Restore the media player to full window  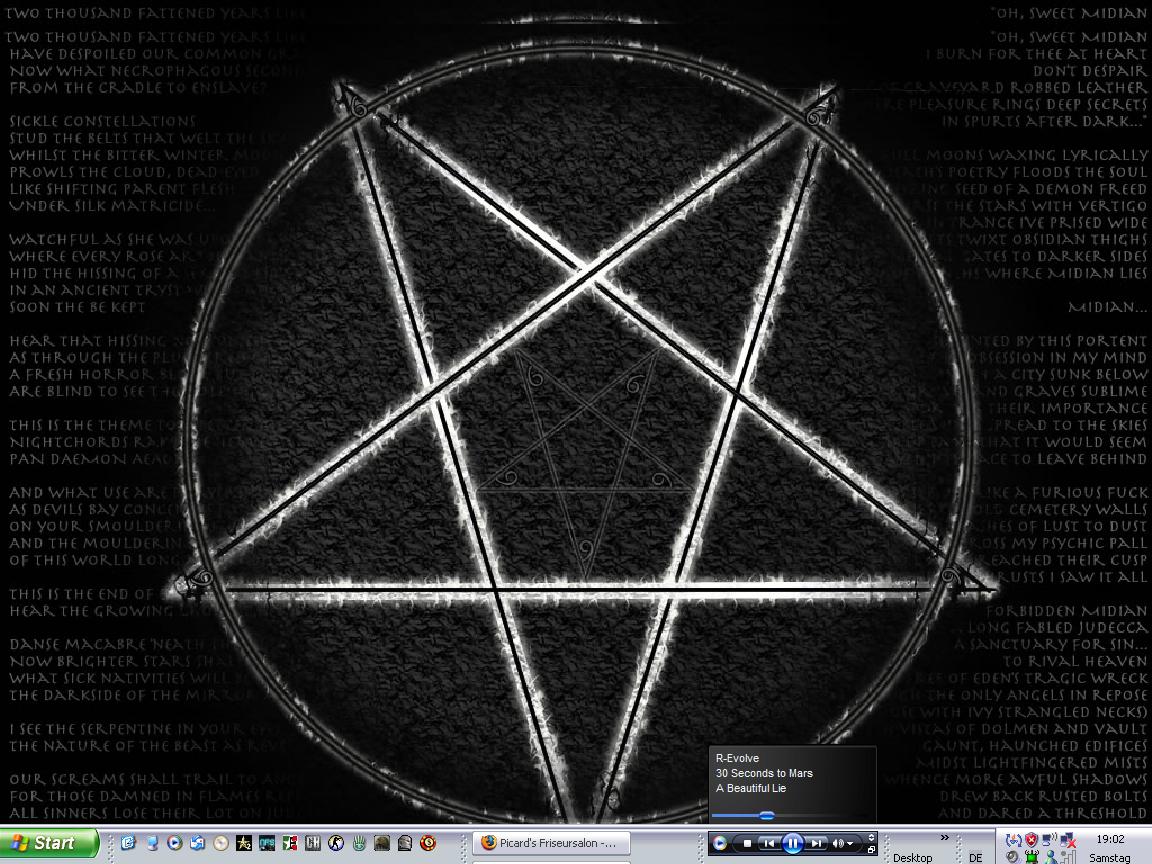click(x=871, y=850)
